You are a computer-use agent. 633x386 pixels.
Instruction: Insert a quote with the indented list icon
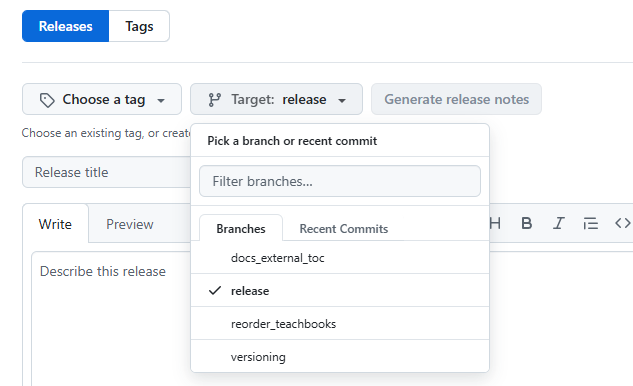591,223
